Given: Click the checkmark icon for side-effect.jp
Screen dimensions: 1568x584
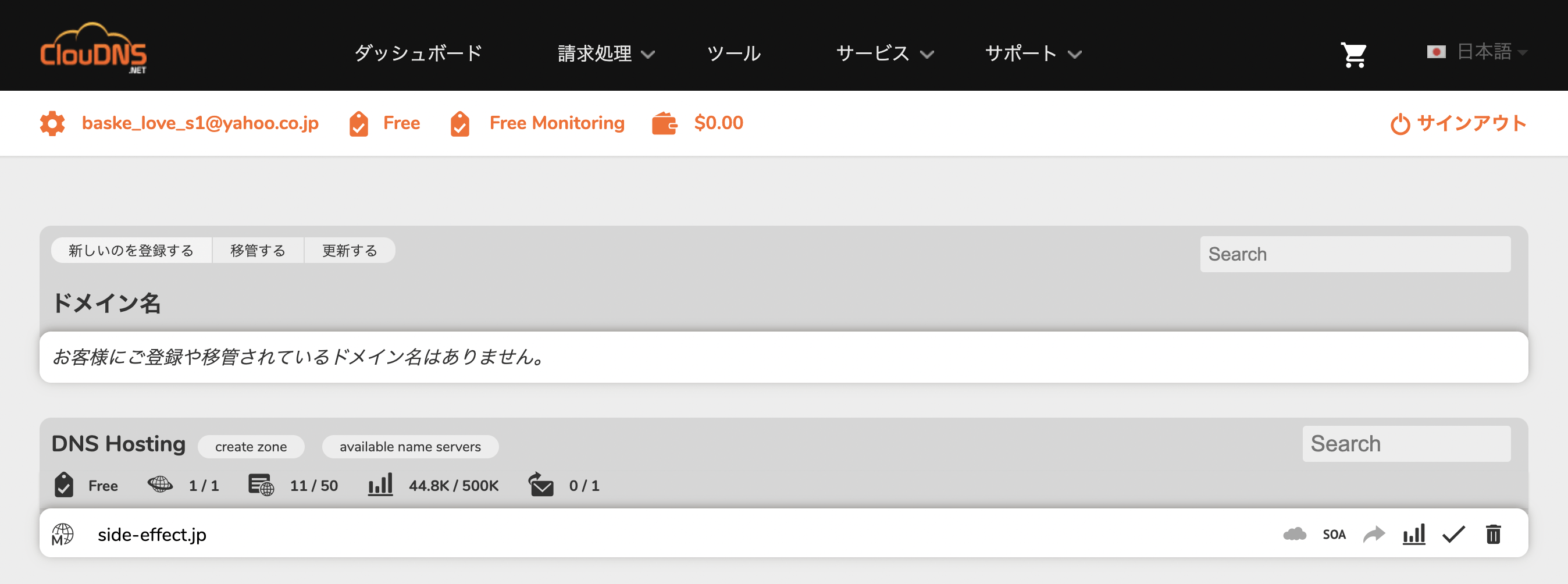Looking at the screenshot, I should pos(1453,534).
